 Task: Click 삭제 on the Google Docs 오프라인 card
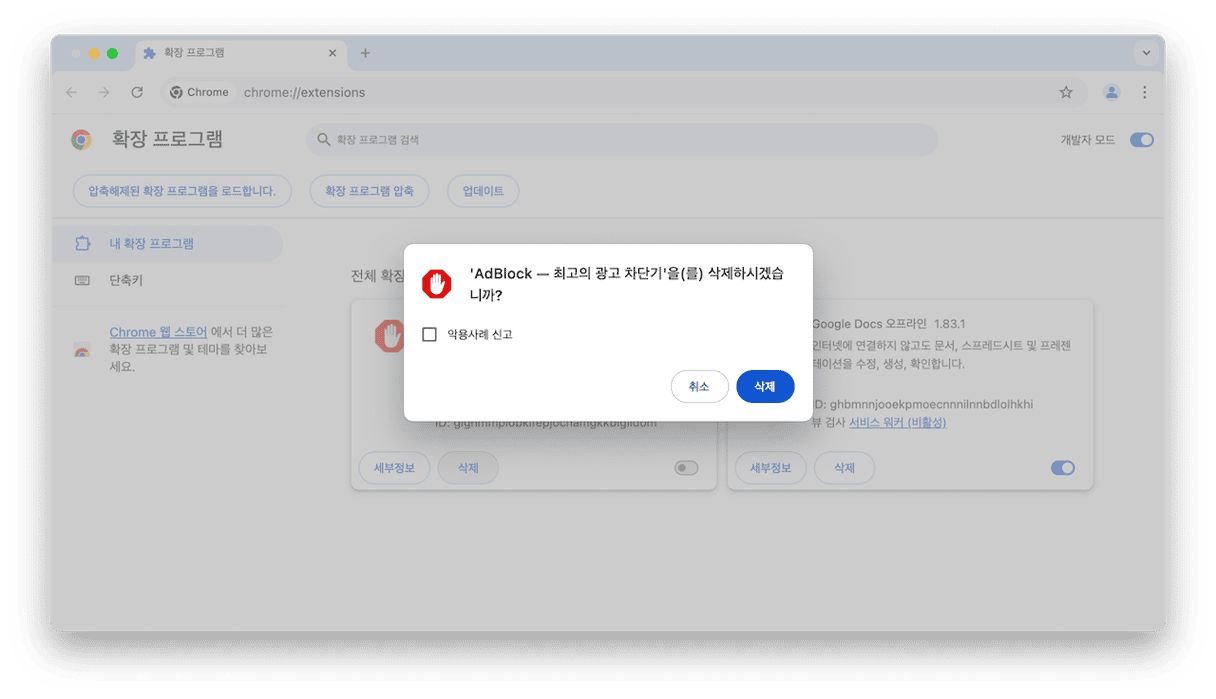pyautogui.click(x=845, y=468)
